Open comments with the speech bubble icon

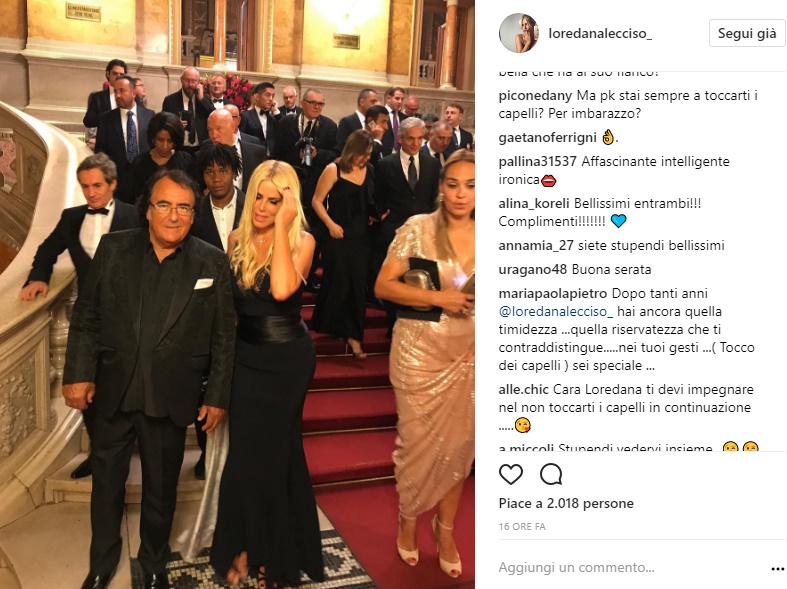[551, 474]
